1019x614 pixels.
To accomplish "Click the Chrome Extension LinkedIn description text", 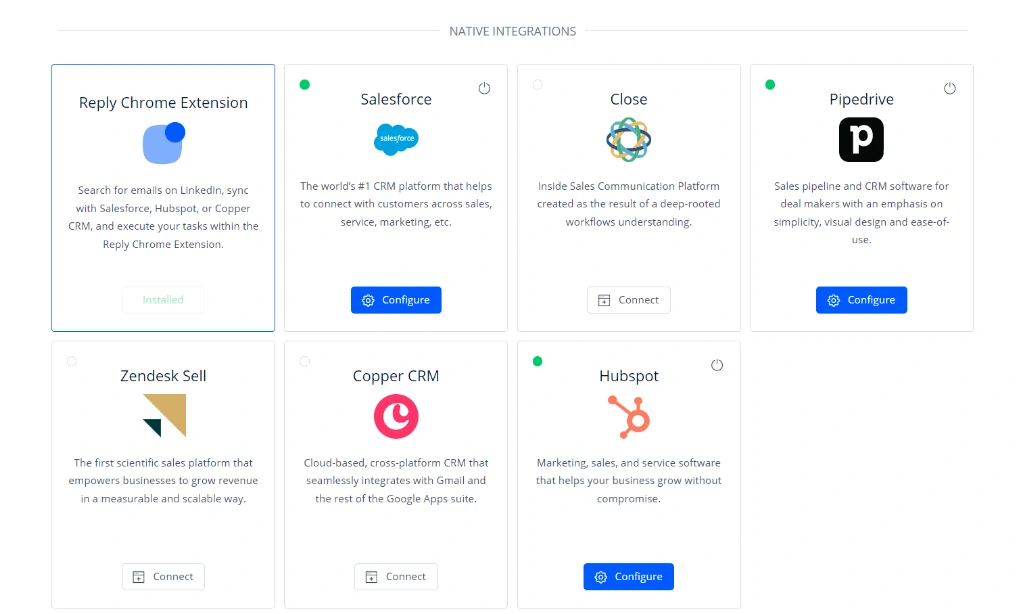I will (163, 217).
